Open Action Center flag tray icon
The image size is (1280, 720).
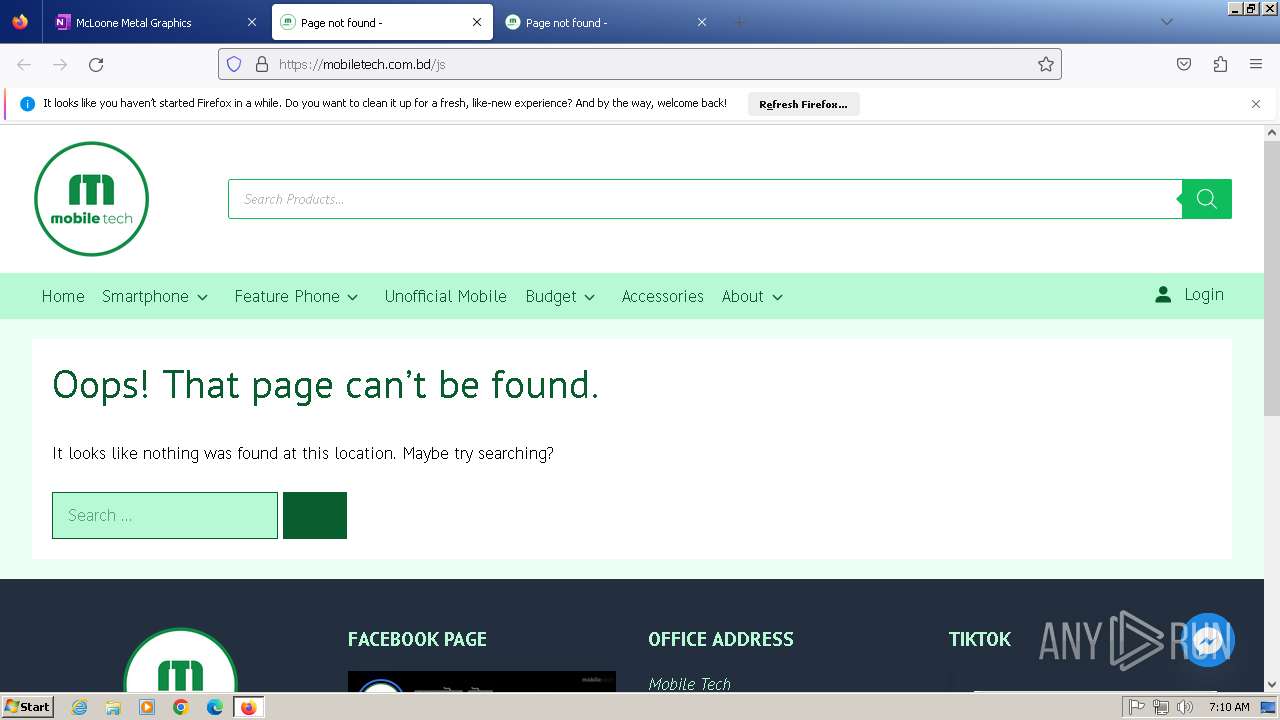point(1137,707)
